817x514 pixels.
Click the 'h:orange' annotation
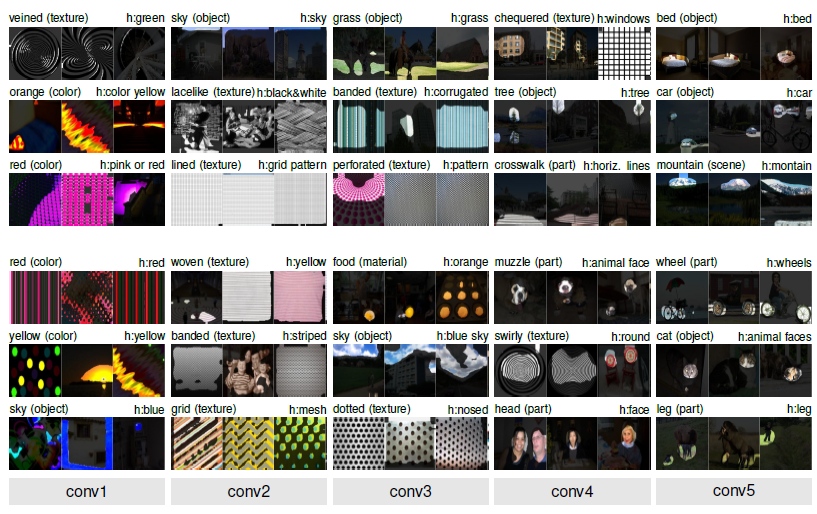466,262
